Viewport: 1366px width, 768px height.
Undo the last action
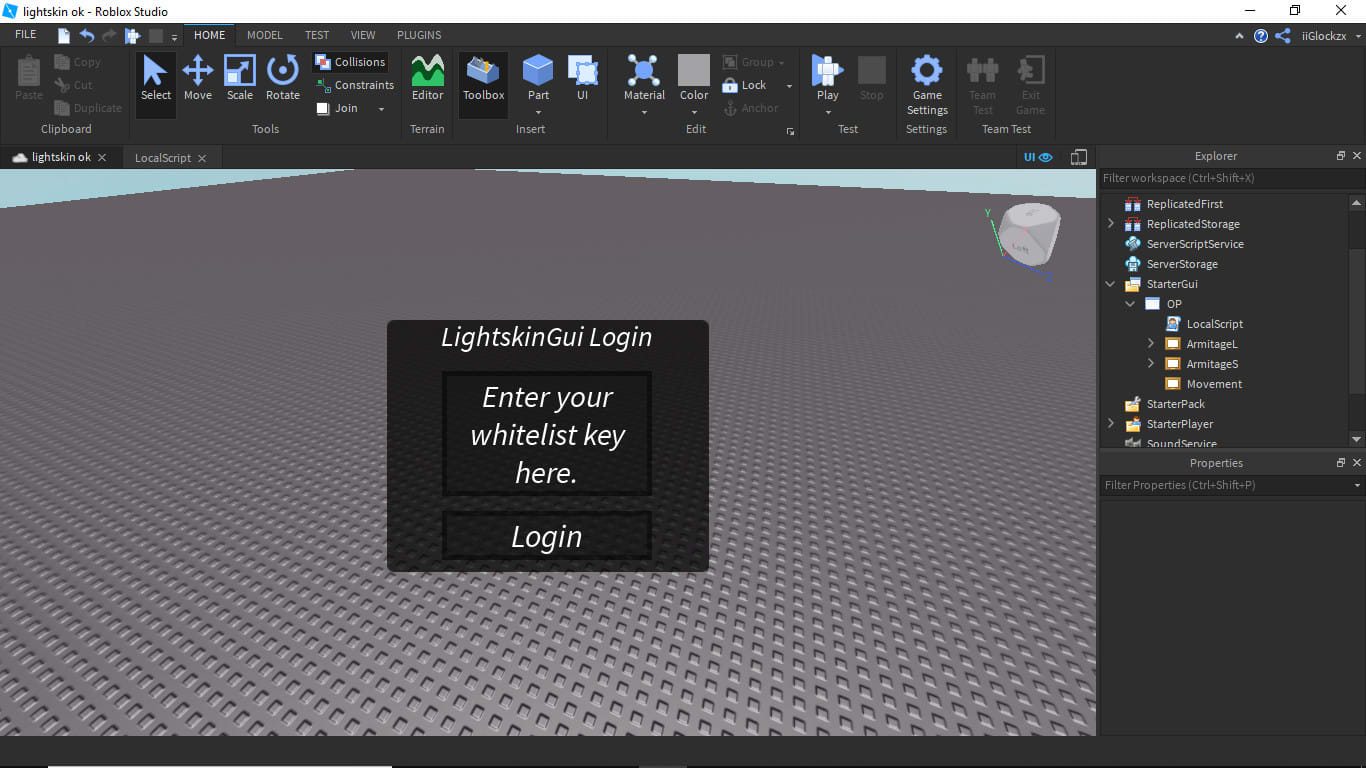point(87,35)
